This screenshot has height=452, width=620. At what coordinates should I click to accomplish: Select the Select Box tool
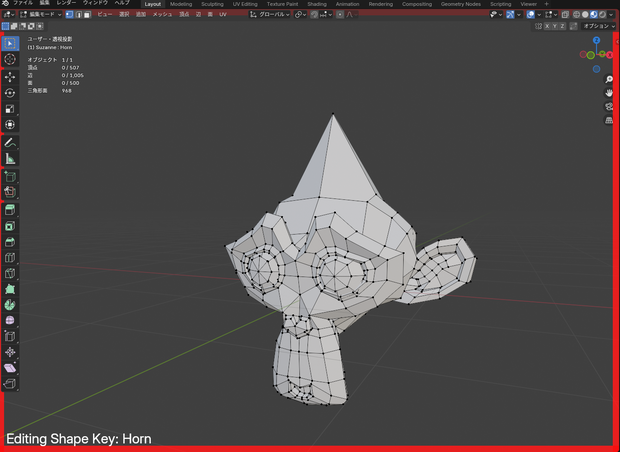pos(10,43)
